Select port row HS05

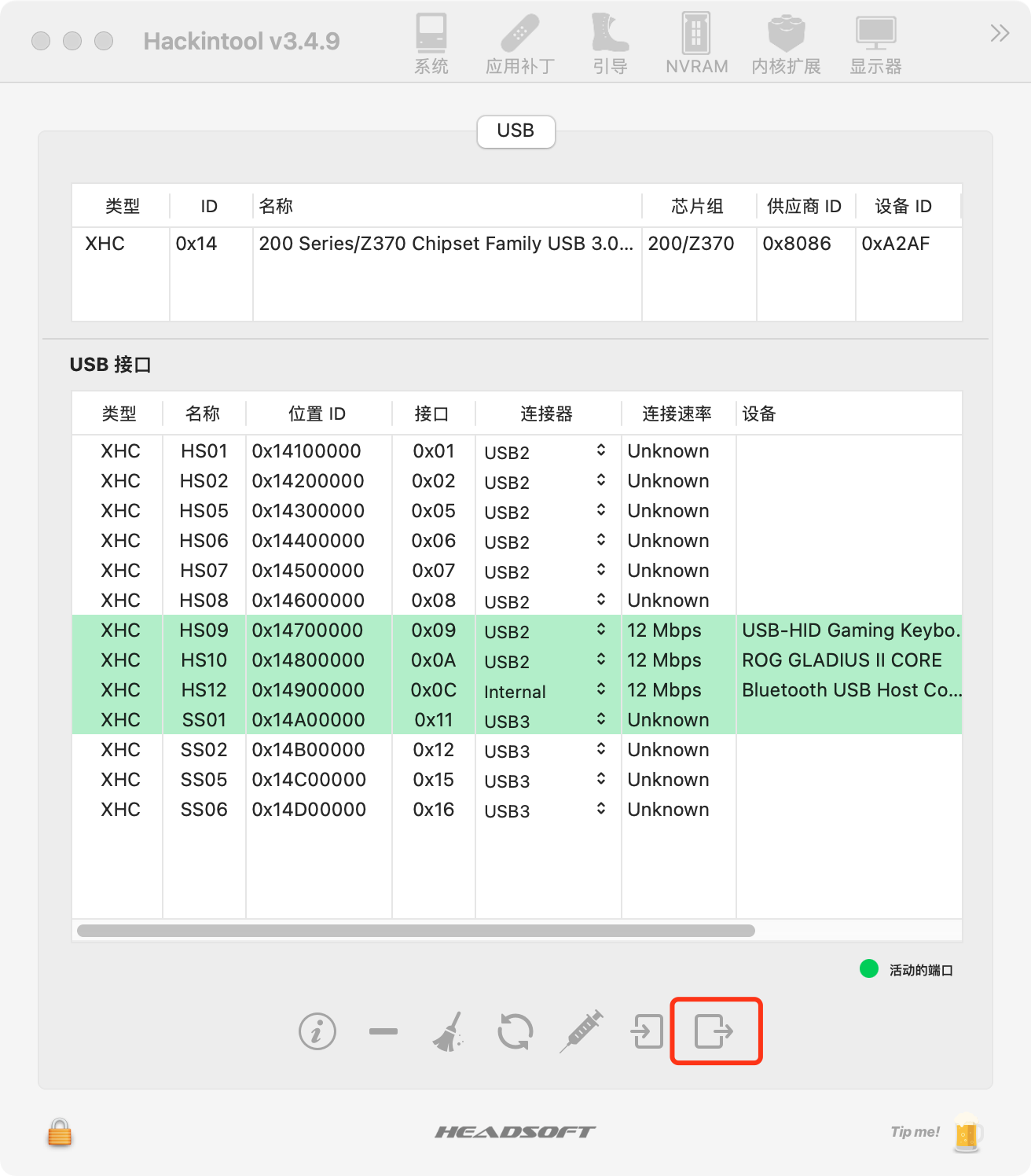click(x=517, y=510)
